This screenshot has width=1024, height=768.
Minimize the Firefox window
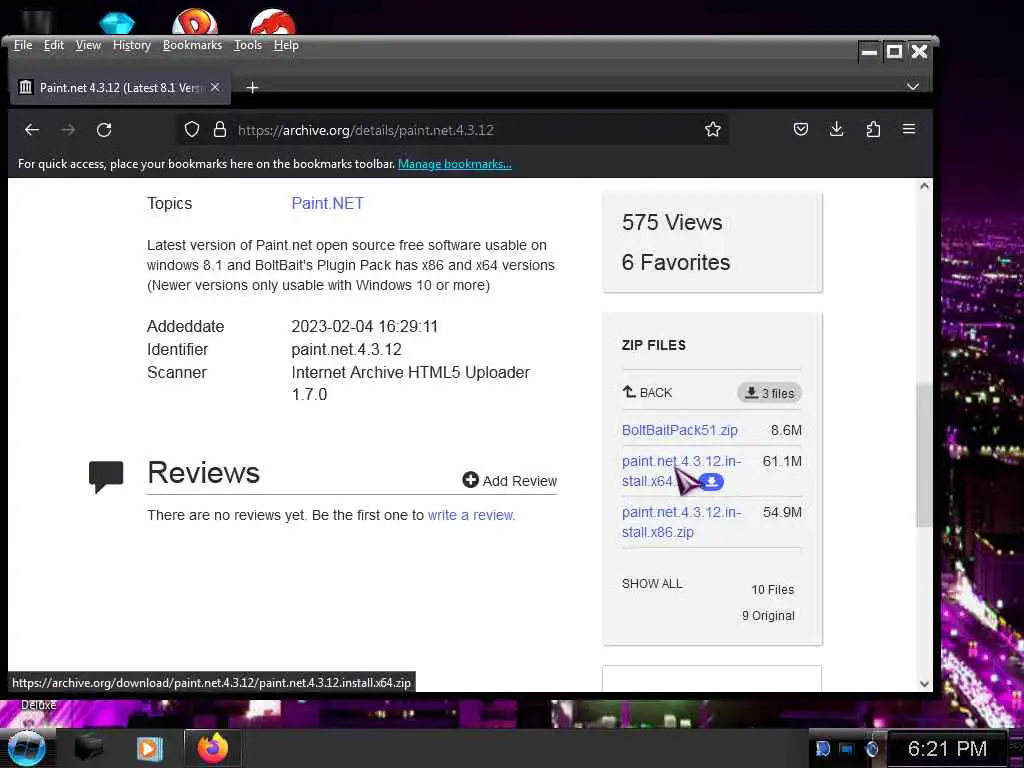click(x=869, y=51)
